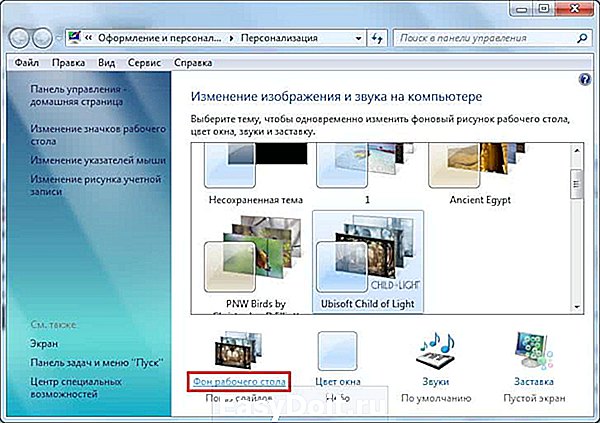The image size is (600, 423).
Task: Minimize the Personalization window
Action: 521,9
